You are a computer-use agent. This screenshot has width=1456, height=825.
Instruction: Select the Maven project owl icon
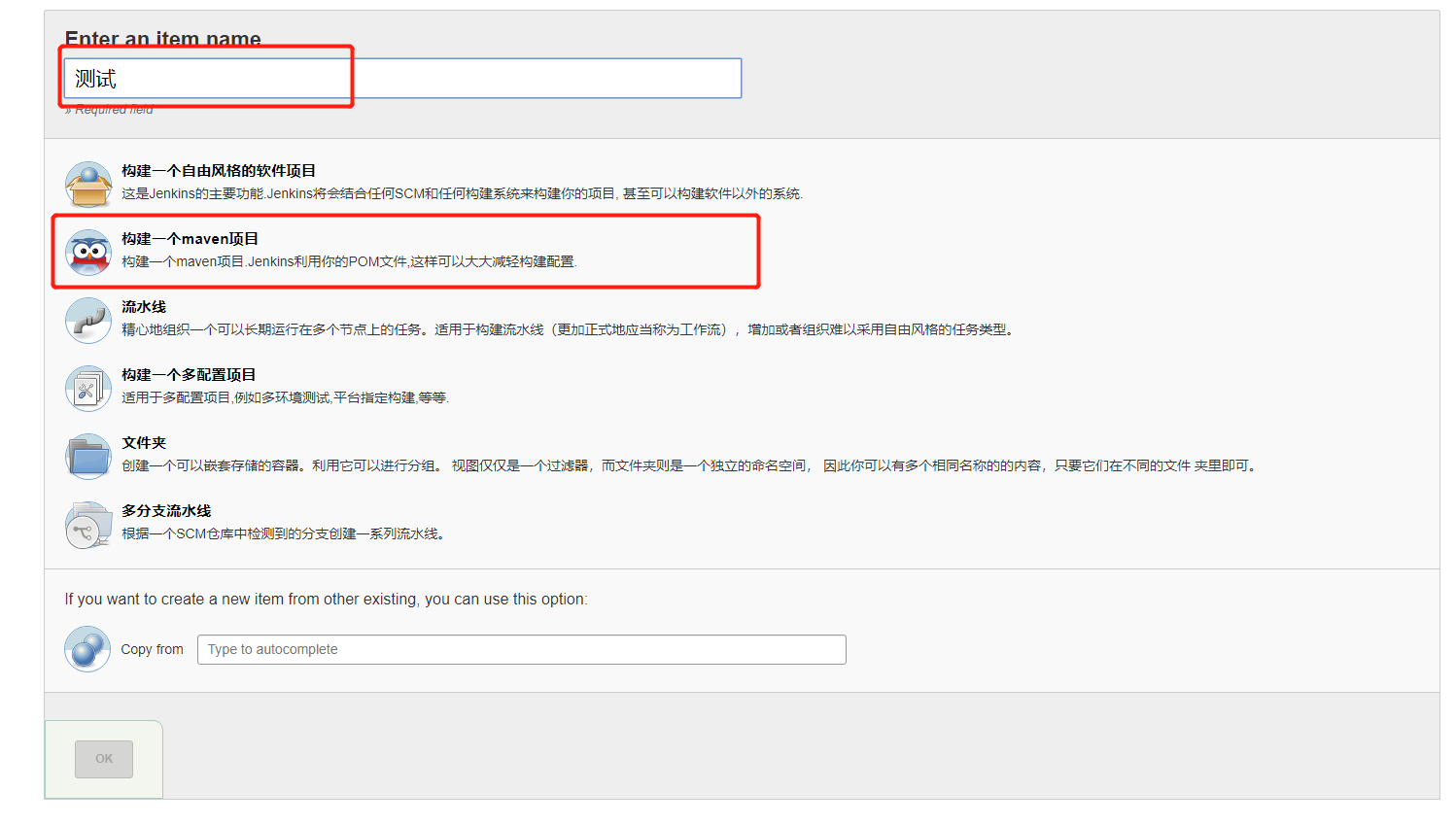(x=88, y=253)
